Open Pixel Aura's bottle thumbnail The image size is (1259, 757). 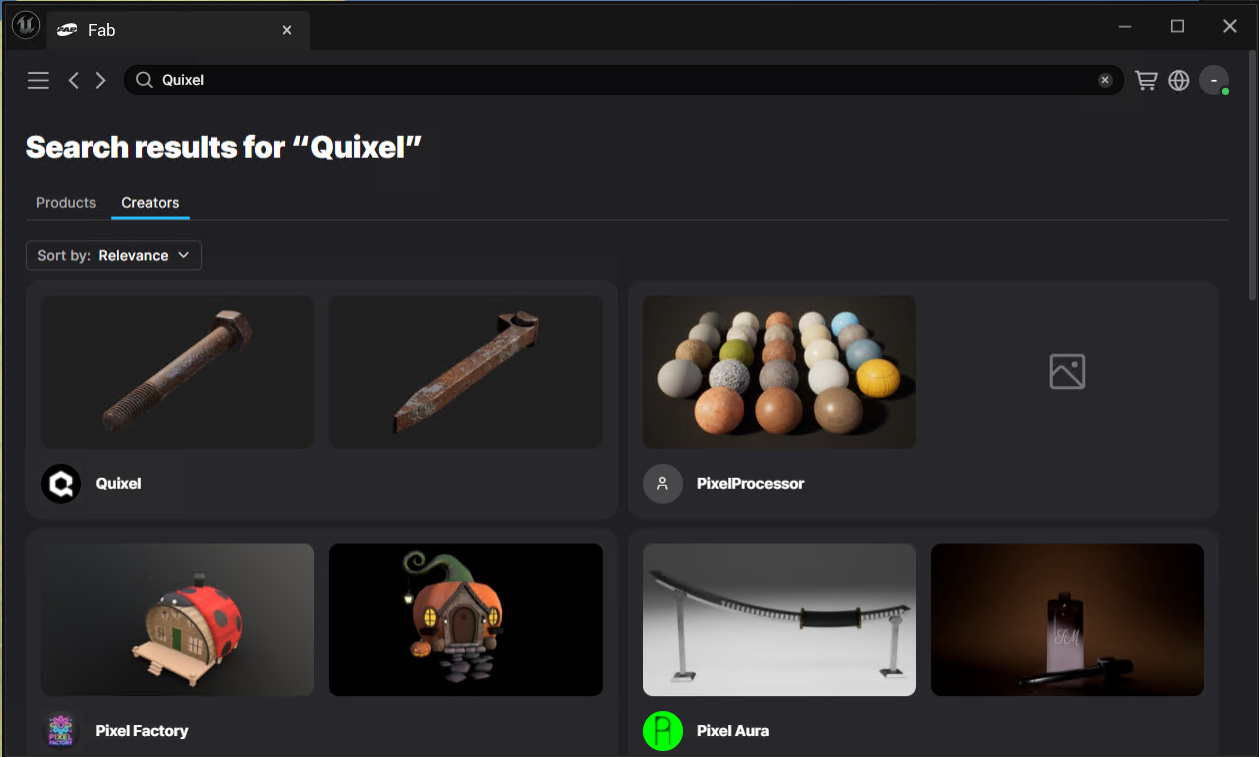tap(1067, 620)
